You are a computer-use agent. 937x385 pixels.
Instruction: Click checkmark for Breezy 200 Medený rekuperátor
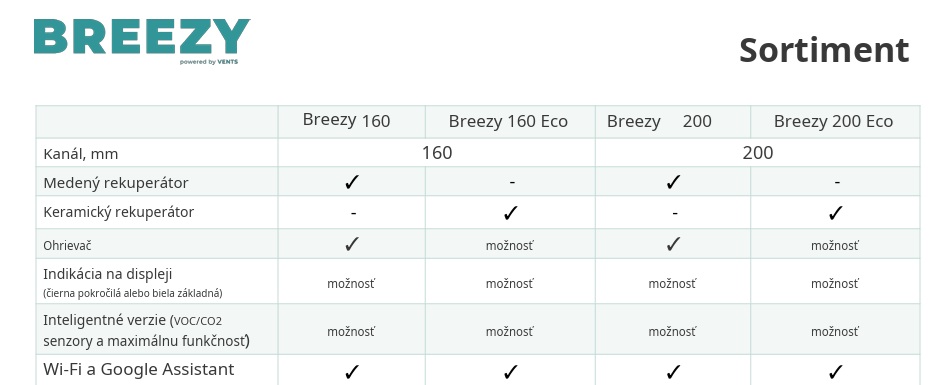[673, 182]
